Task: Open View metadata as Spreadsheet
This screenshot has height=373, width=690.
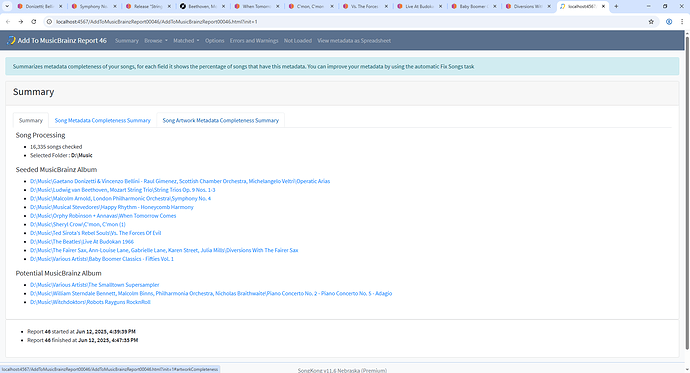Action: tap(354, 40)
